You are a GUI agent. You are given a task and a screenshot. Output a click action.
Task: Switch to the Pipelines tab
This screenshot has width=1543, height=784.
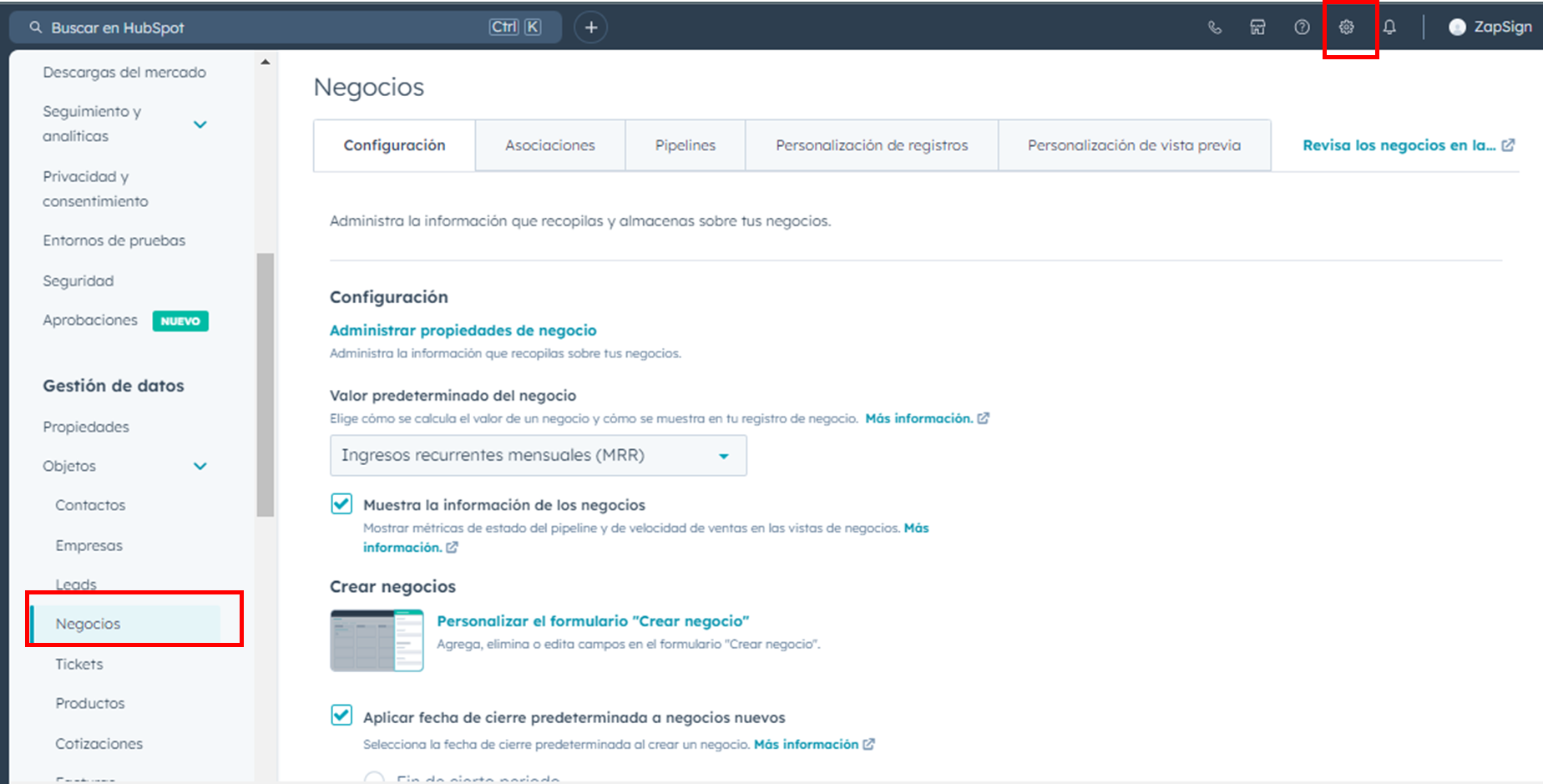pyautogui.click(x=684, y=144)
